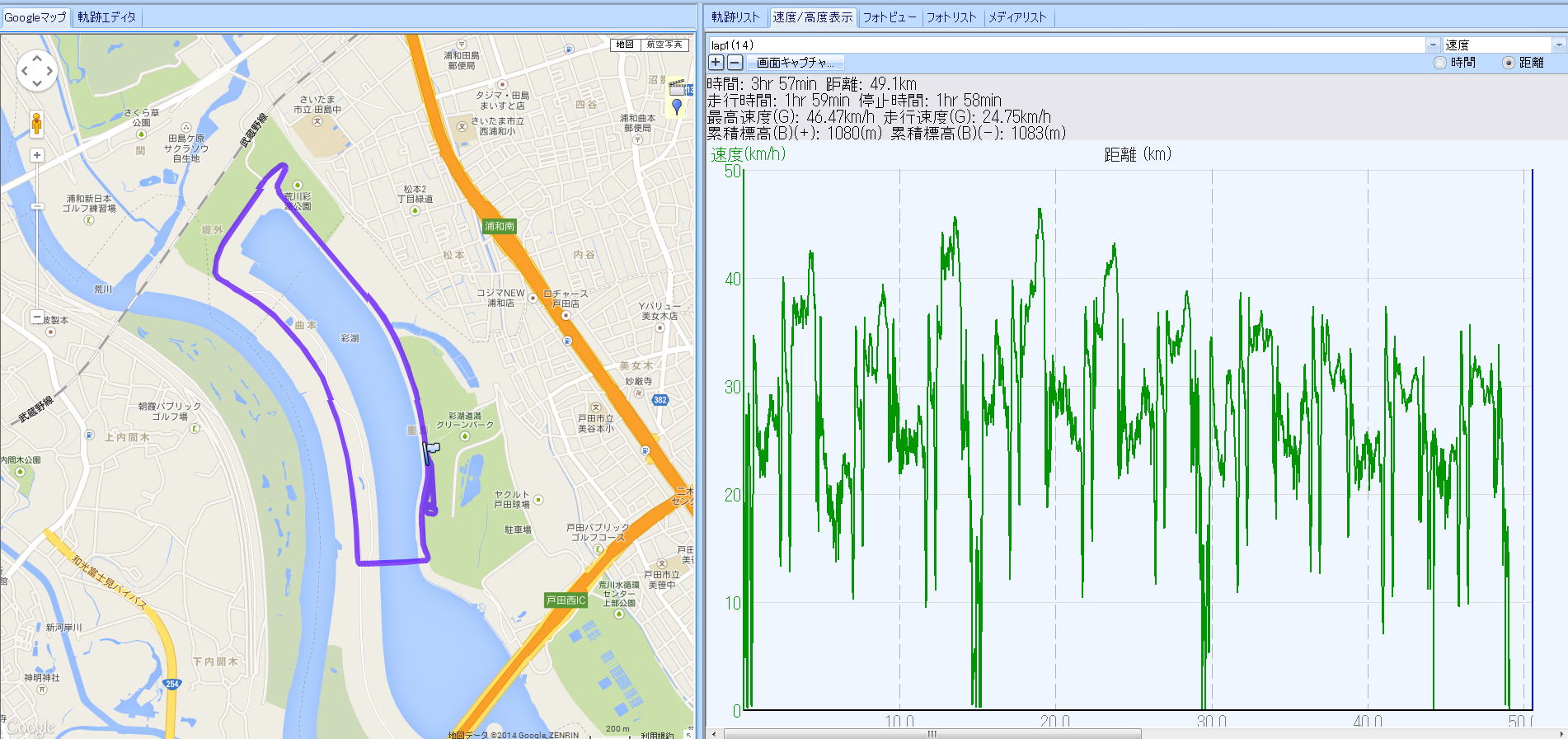Select the 時間 radio button for the axis
The width and height of the screenshot is (1568, 739).
click(x=1440, y=63)
